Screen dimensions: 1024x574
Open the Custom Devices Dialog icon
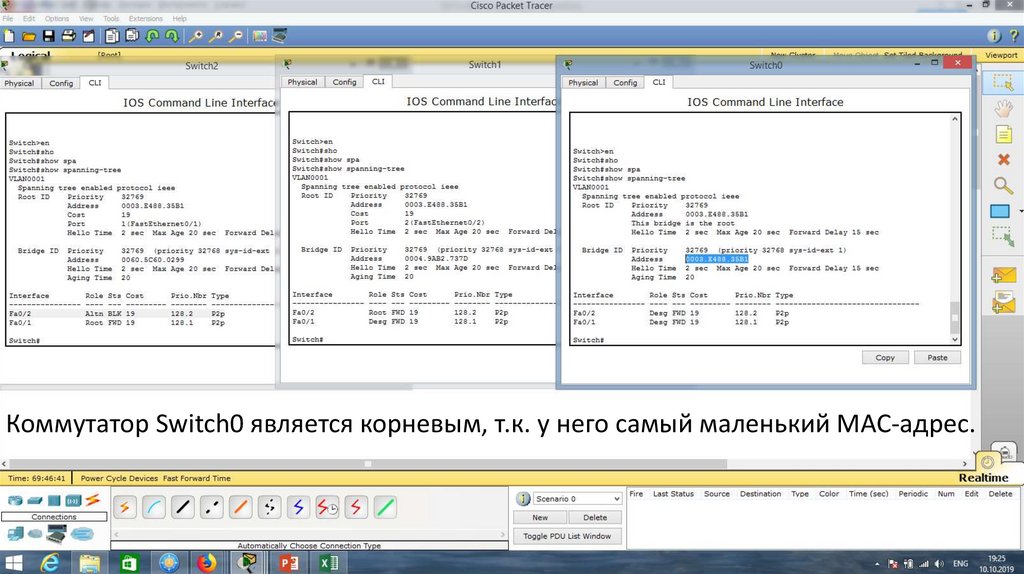pyautogui.click(x=280, y=35)
